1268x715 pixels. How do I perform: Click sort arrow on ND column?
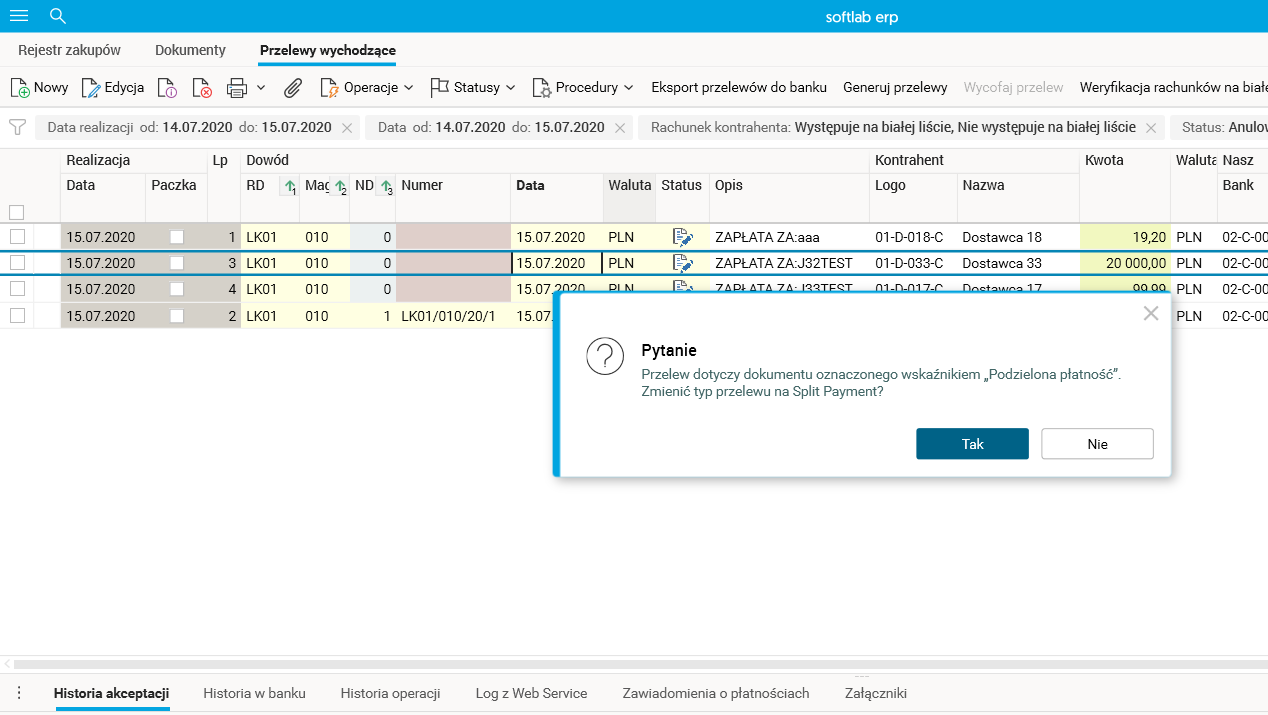[385, 186]
